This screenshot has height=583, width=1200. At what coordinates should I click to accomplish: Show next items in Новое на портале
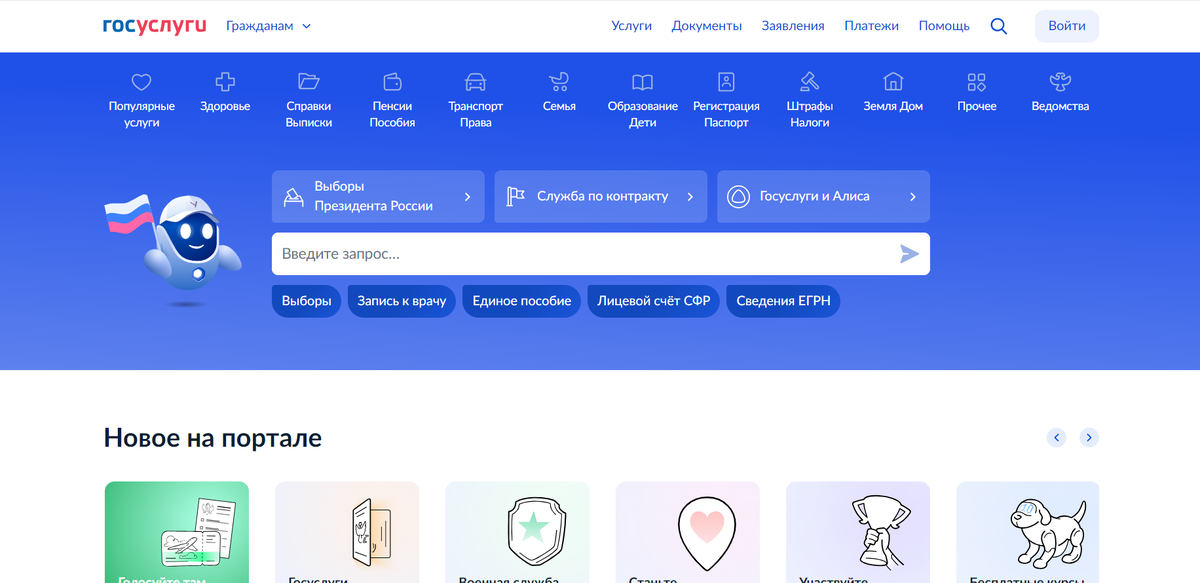1089,437
